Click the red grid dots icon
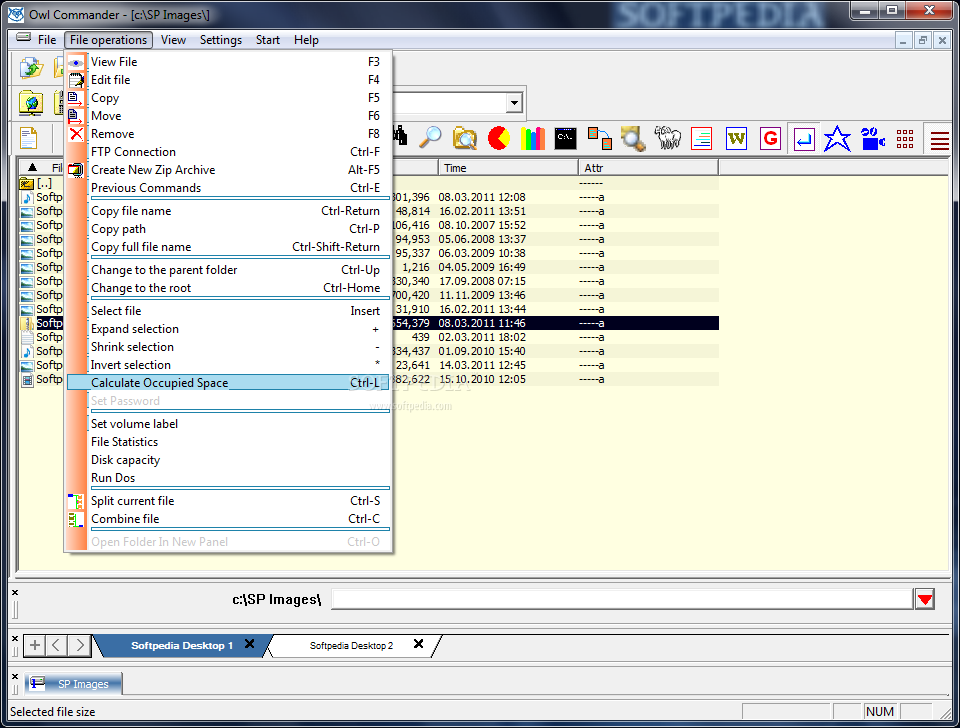960x728 pixels. (x=905, y=139)
